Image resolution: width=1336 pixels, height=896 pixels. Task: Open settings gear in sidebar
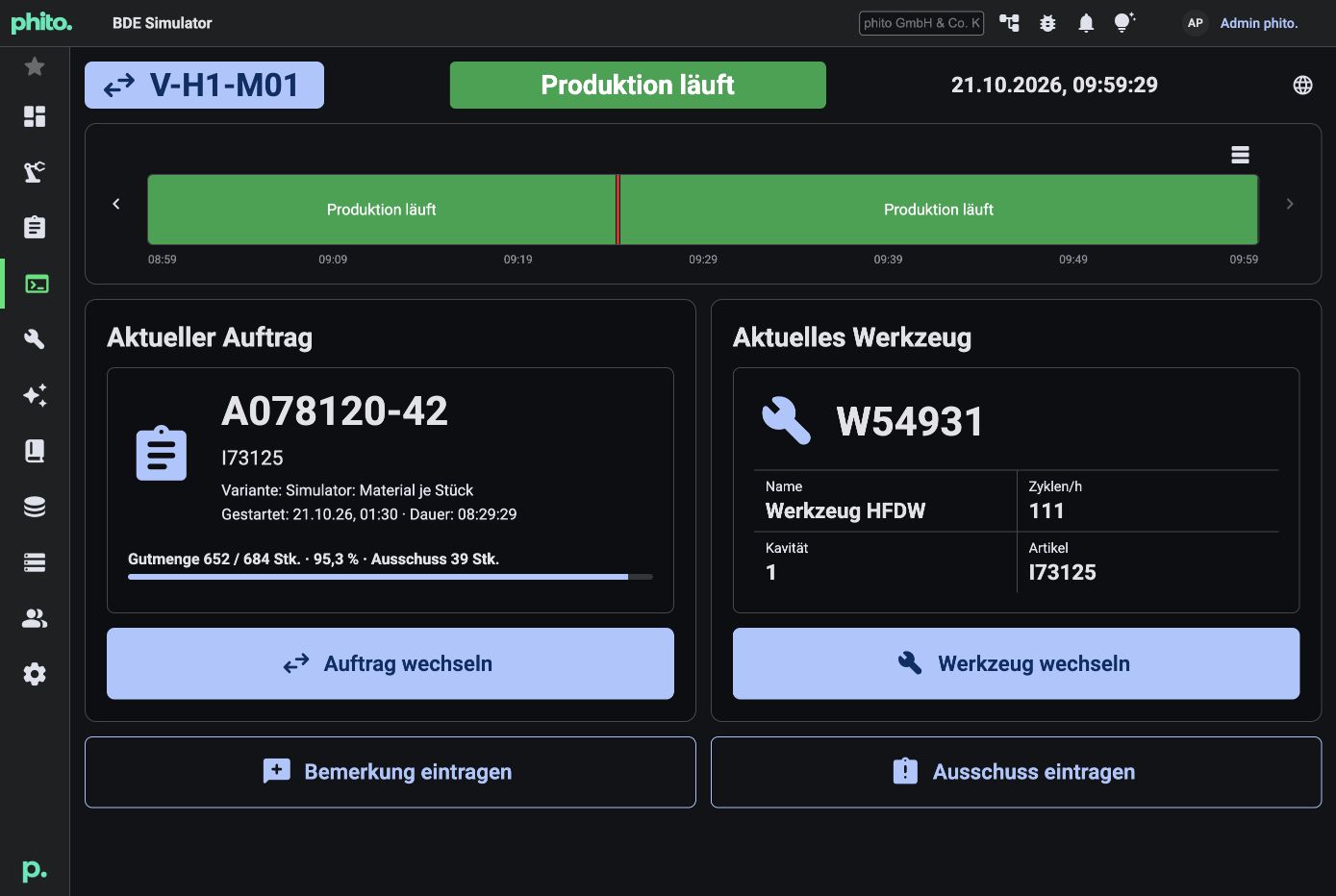pos(35,674)
